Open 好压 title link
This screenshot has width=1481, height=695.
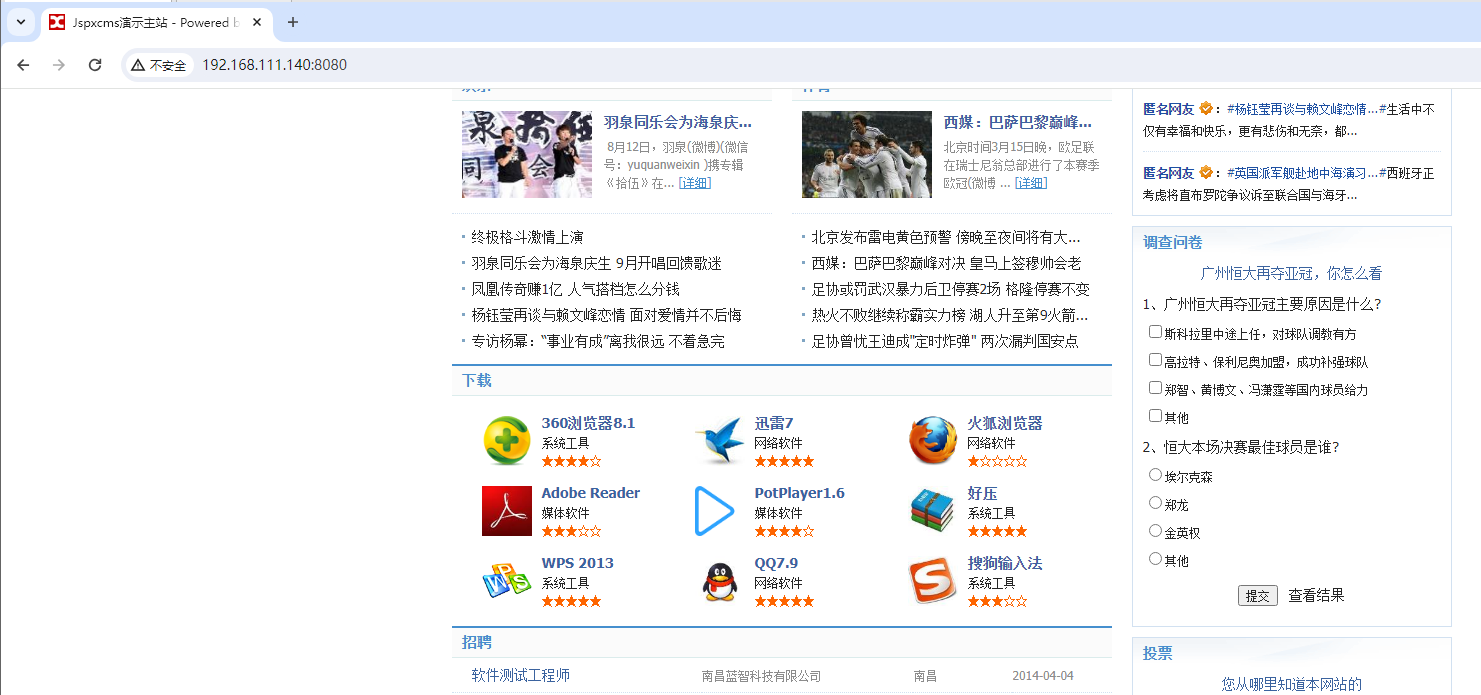(982, 493)
